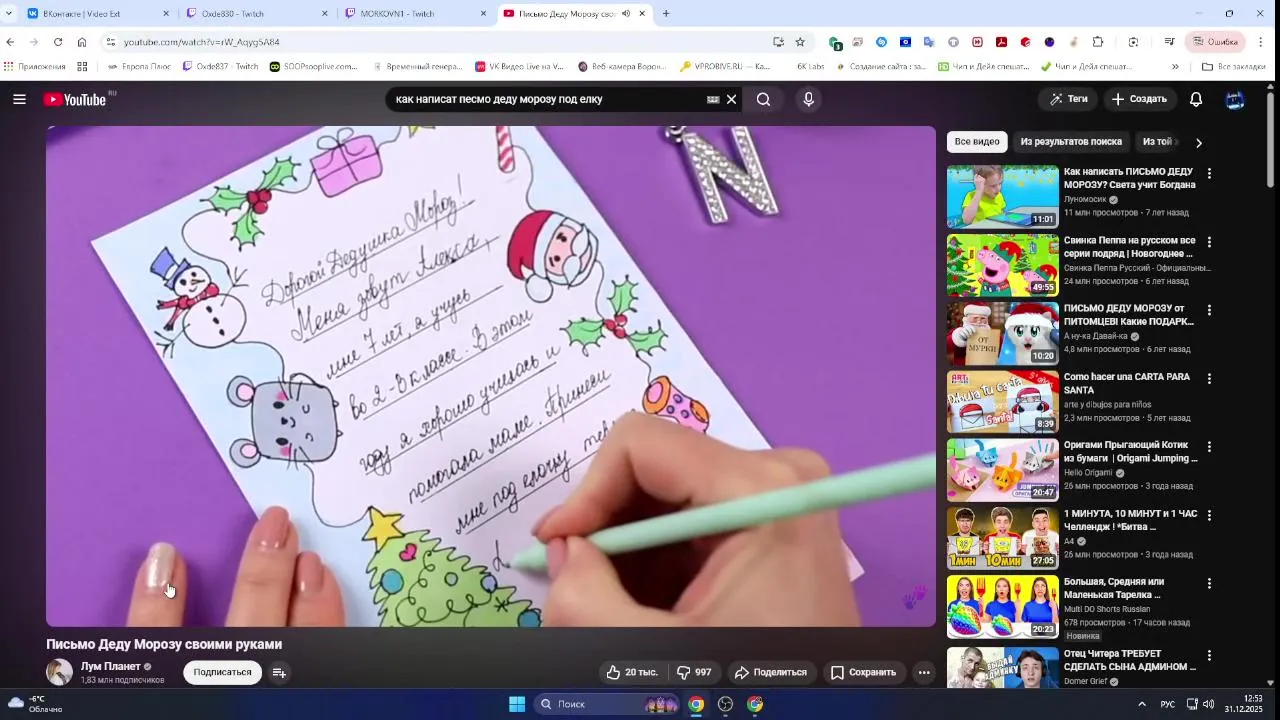Open the YouTube hamburger guide menu

[19, 99]
